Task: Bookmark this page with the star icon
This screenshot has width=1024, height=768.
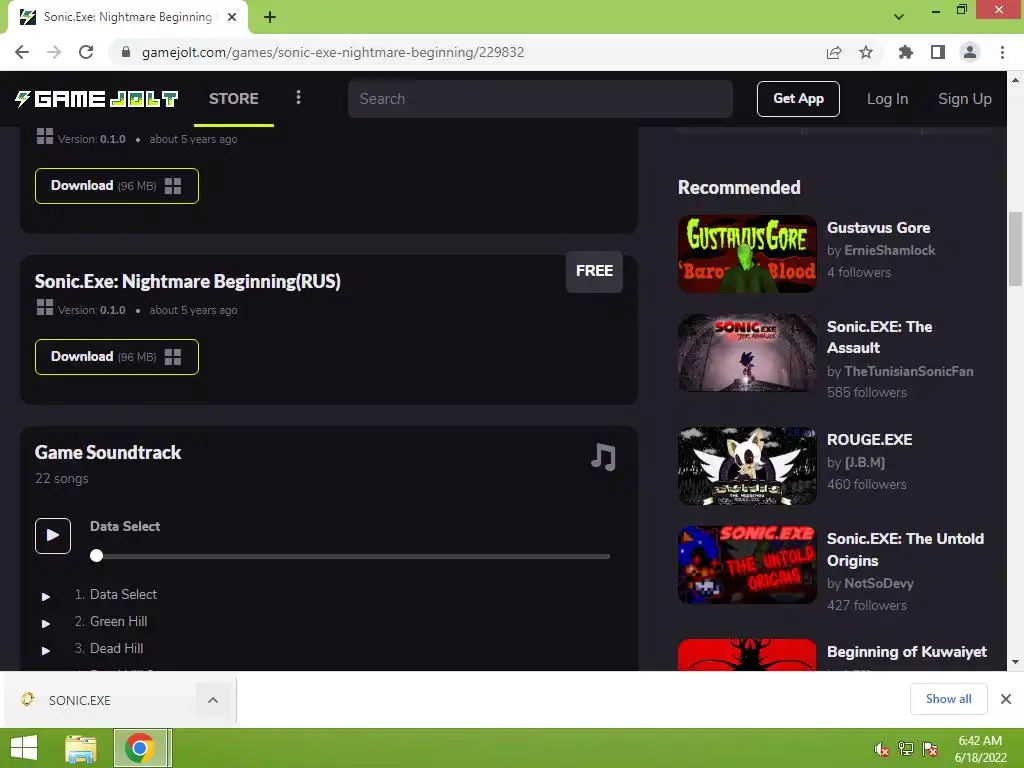Action: 866,52
